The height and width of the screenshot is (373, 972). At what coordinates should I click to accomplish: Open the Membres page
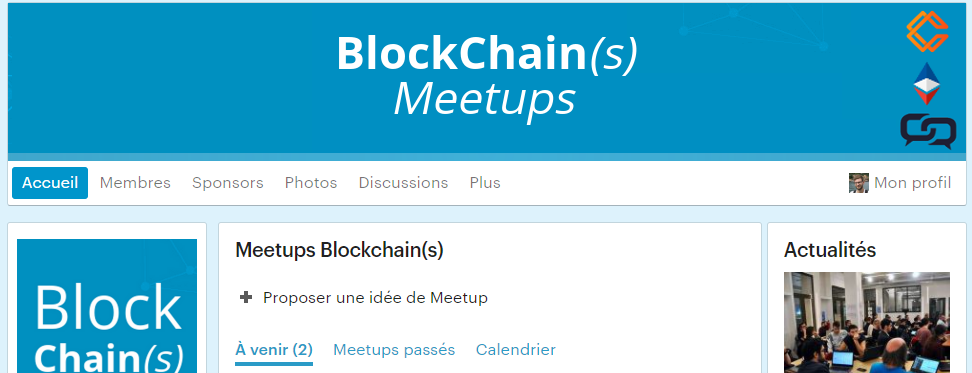click(135, 183)
